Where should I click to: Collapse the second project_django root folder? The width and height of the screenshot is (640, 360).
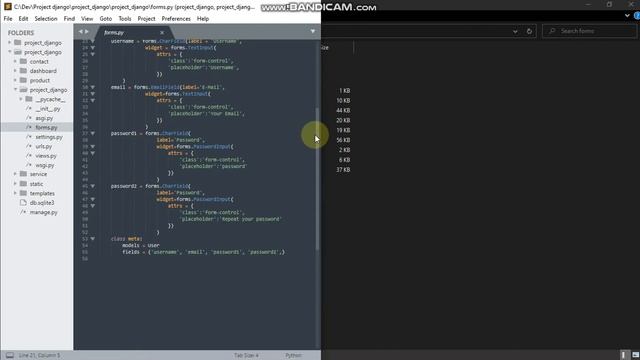[x=9, y=52]
